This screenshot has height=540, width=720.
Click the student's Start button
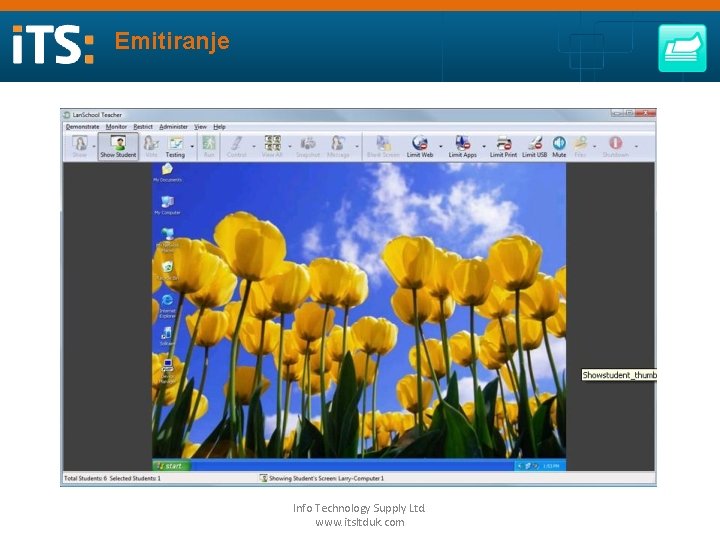(170, 466)
